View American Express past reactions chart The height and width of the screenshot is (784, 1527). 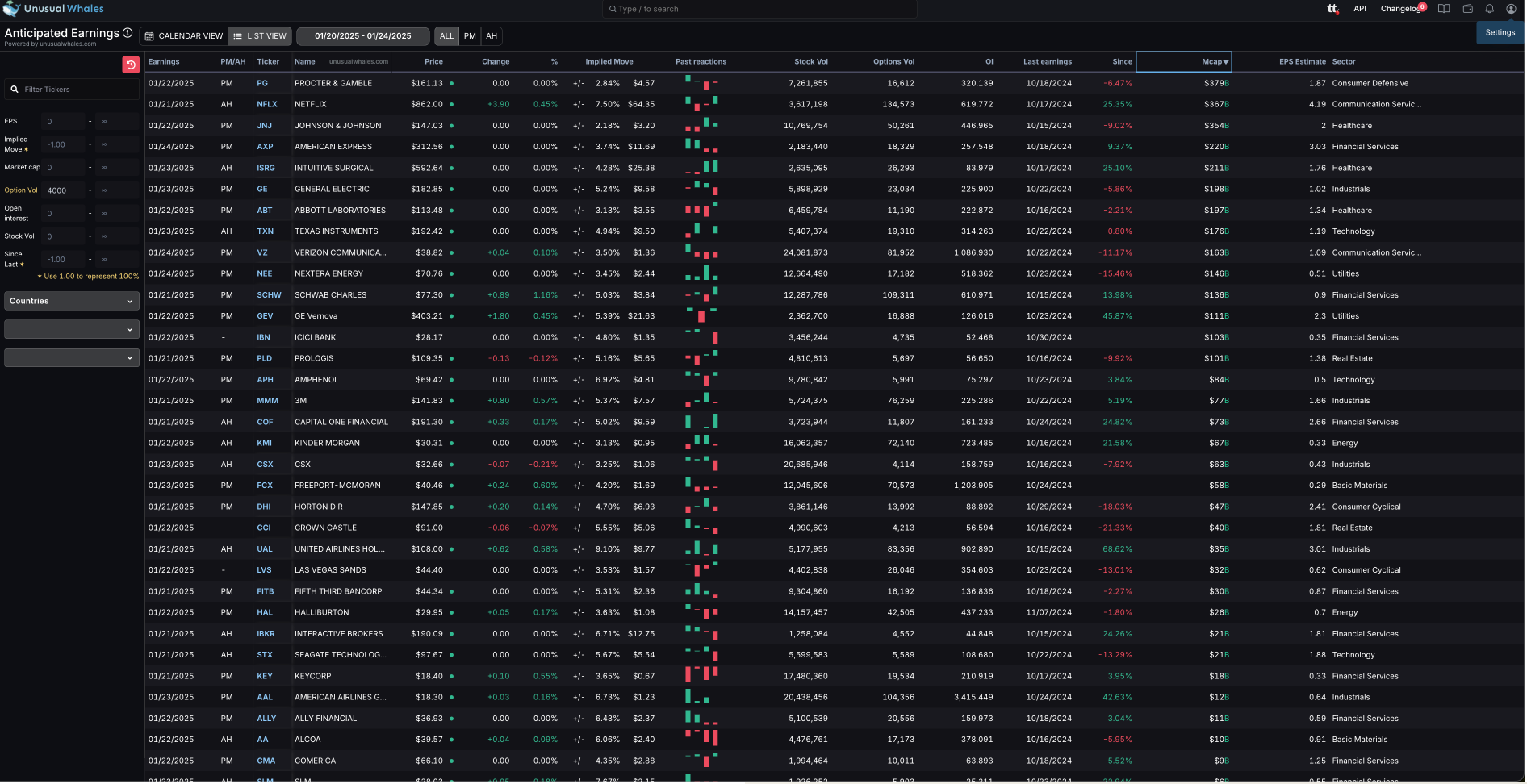(701, 146)
